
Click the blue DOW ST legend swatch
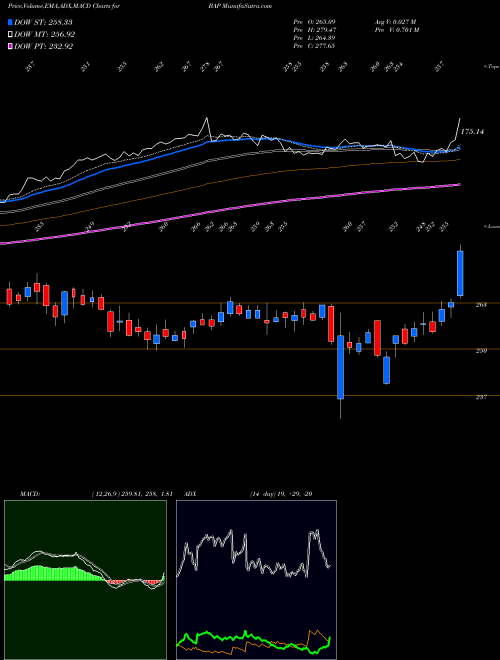(x=11, y=22)
